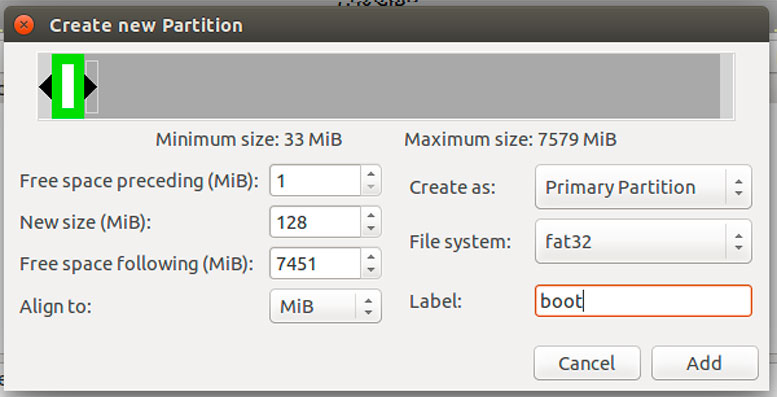Click inside Free space preceding input field
Viewport: 777px width, 397px height.
[315, 181]
